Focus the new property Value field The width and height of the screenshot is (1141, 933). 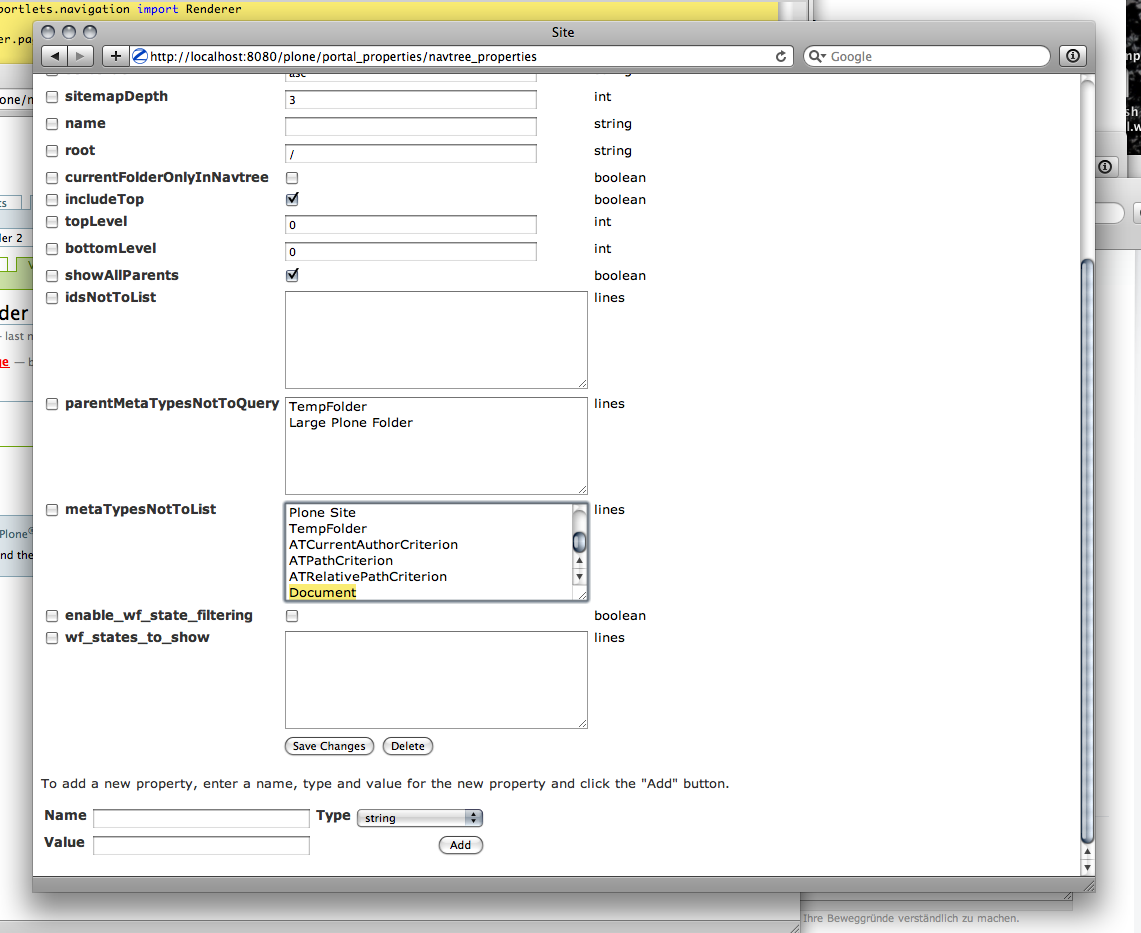pyautogui.click(x=201, y=845)
